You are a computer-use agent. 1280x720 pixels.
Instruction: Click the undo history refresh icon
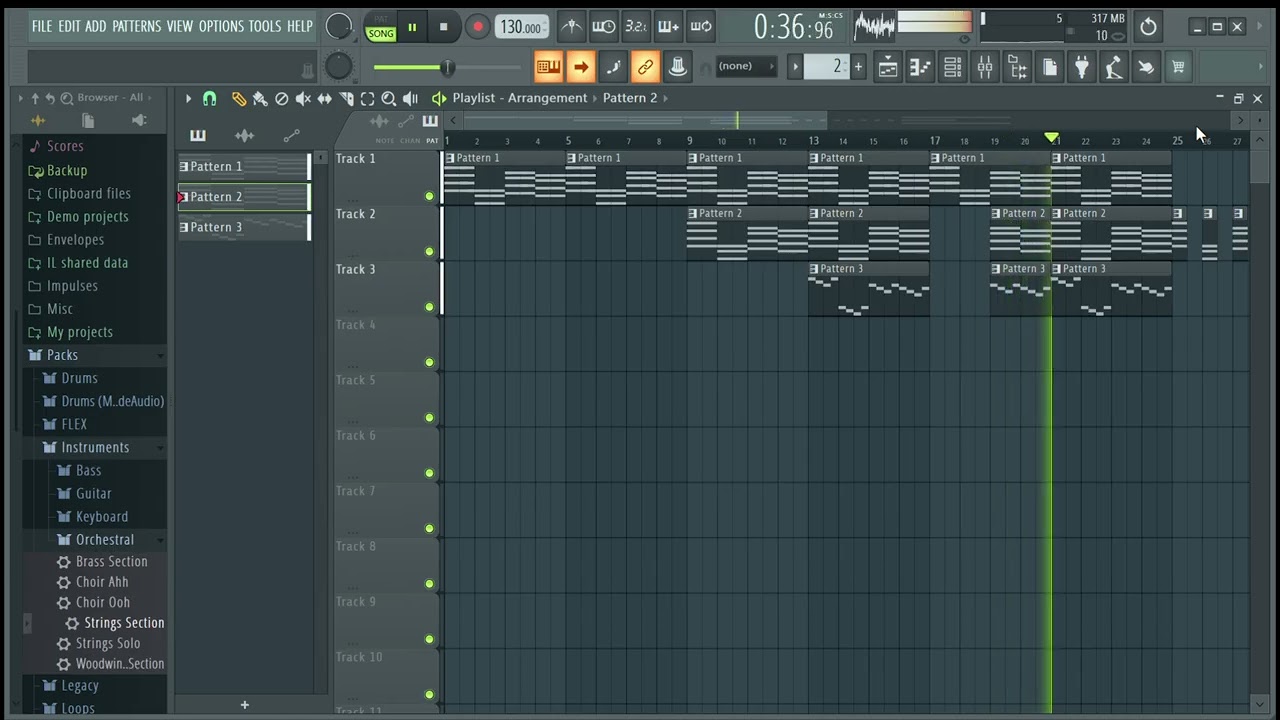(1148, 27)
